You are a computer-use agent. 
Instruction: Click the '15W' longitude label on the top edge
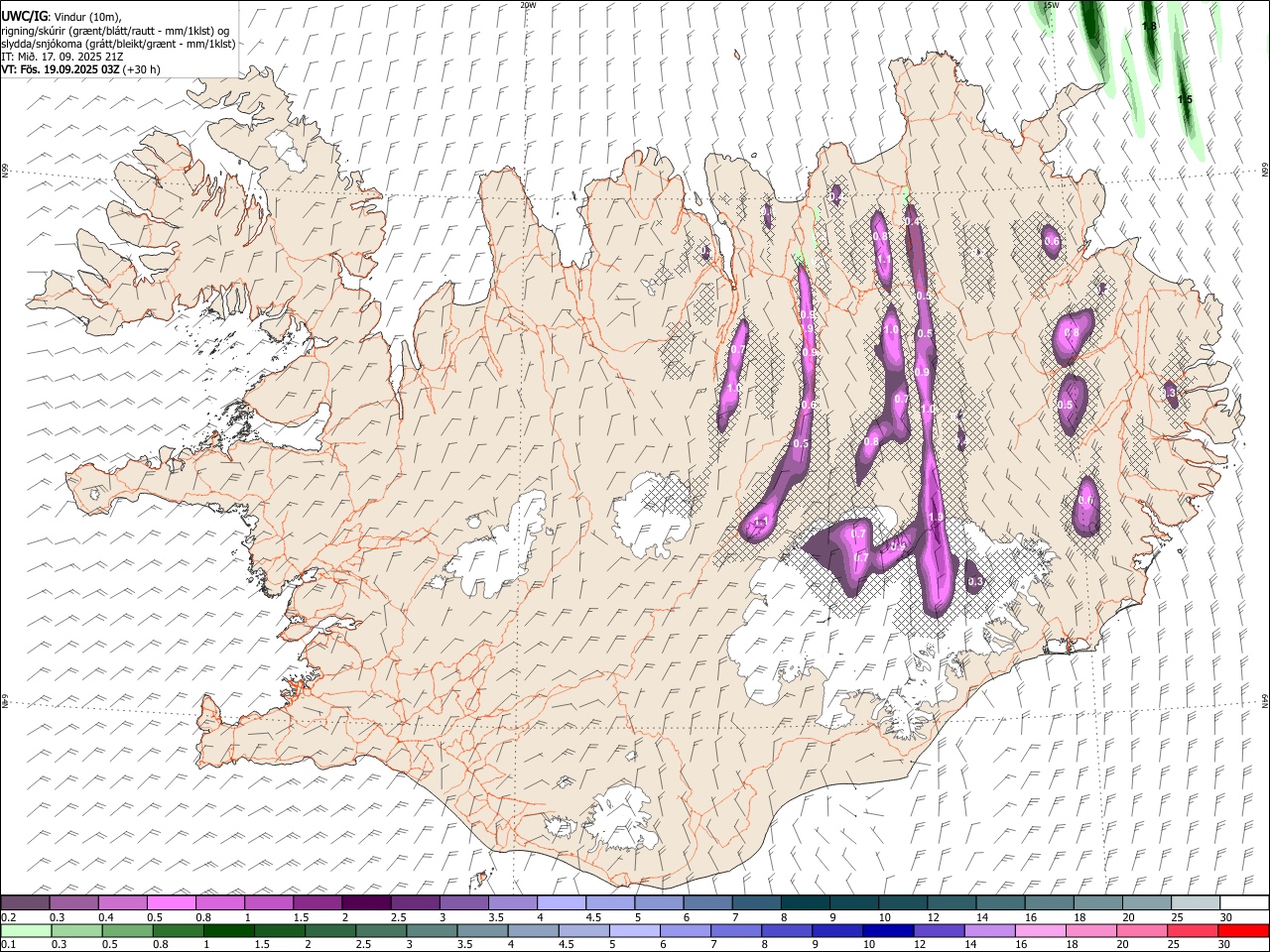(x=1052, y=5)
